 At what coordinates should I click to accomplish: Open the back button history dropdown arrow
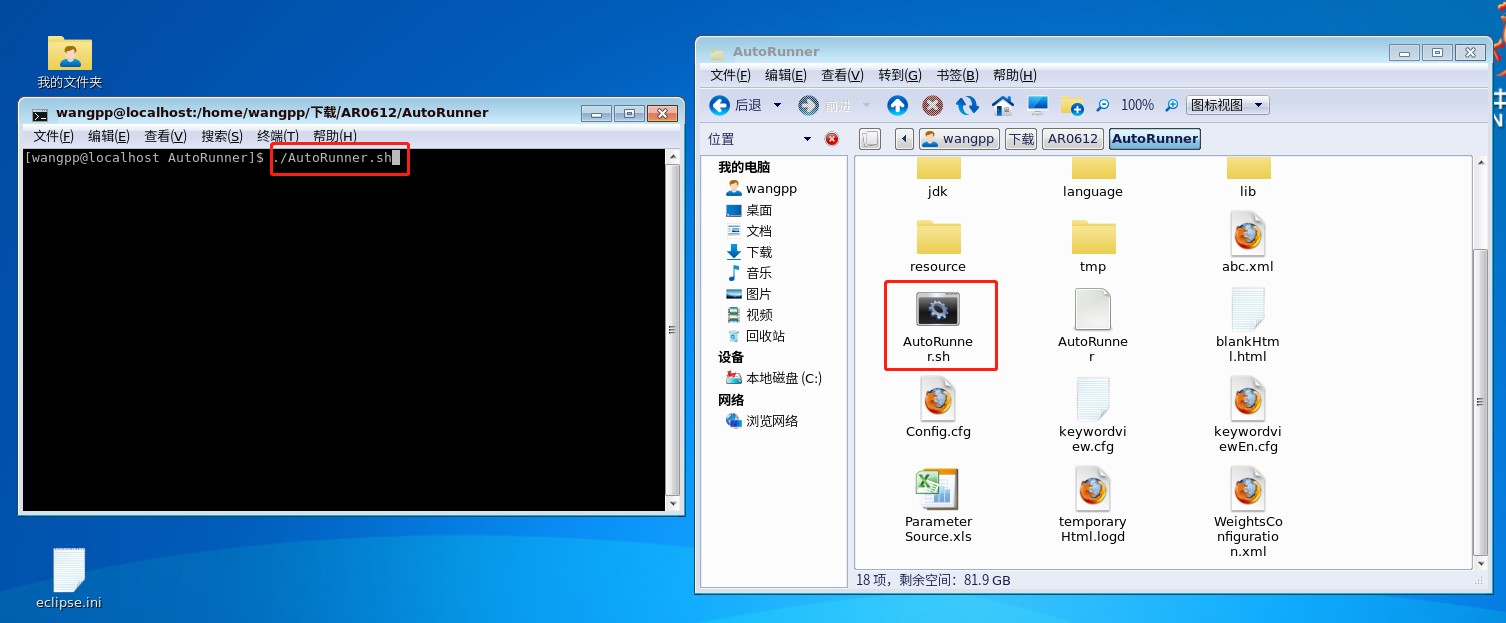pyautogui.click(x=776, y=105)
